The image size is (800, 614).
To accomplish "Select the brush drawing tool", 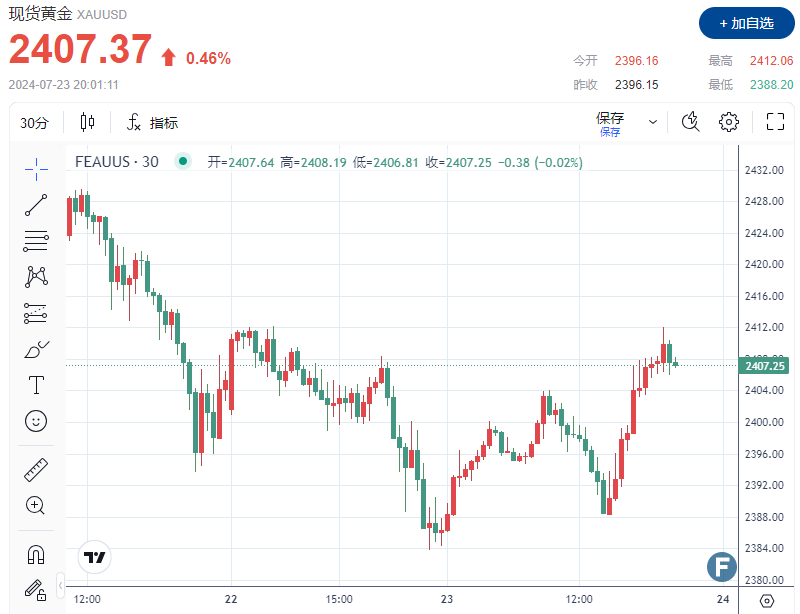I will [36, 349].
